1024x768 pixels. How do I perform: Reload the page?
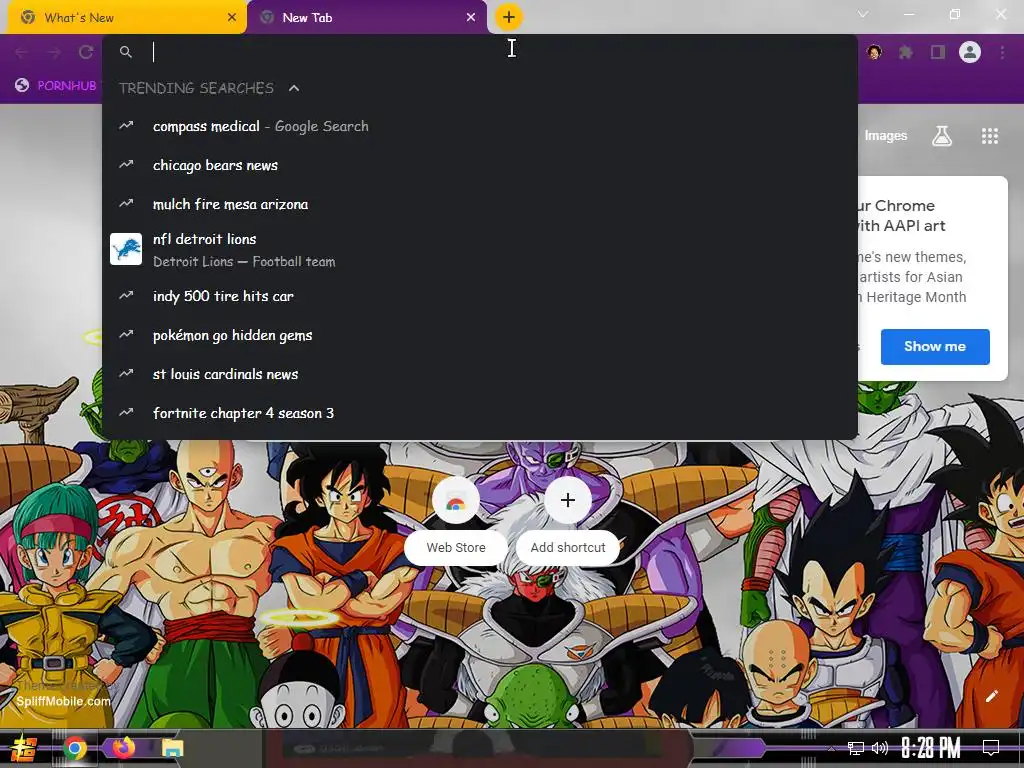86,52
